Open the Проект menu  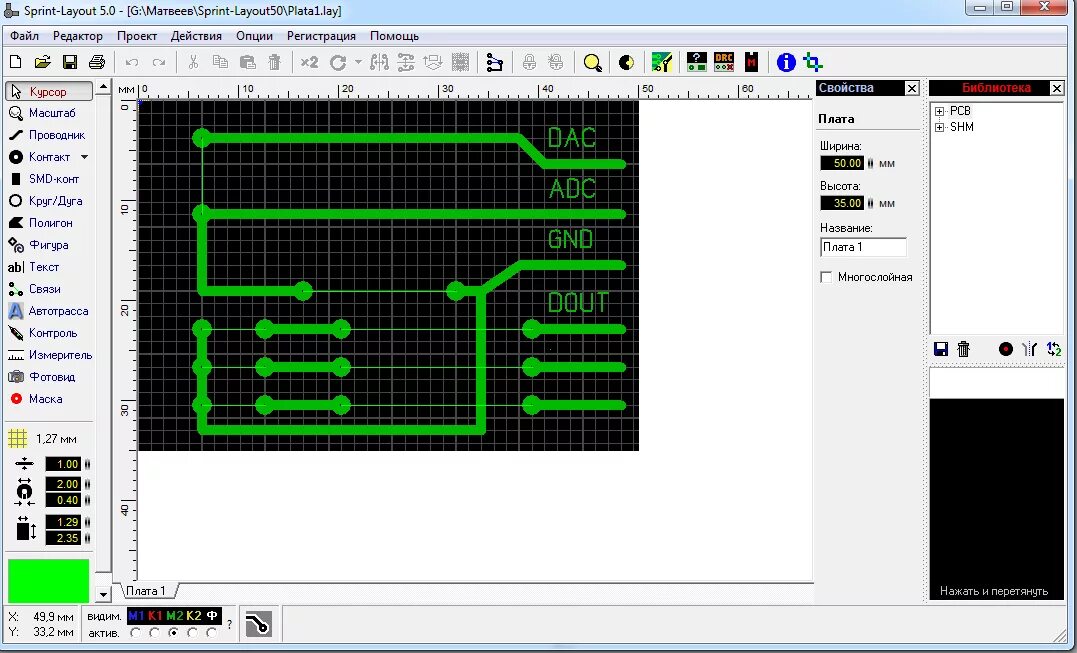click(x=137, y=36)
